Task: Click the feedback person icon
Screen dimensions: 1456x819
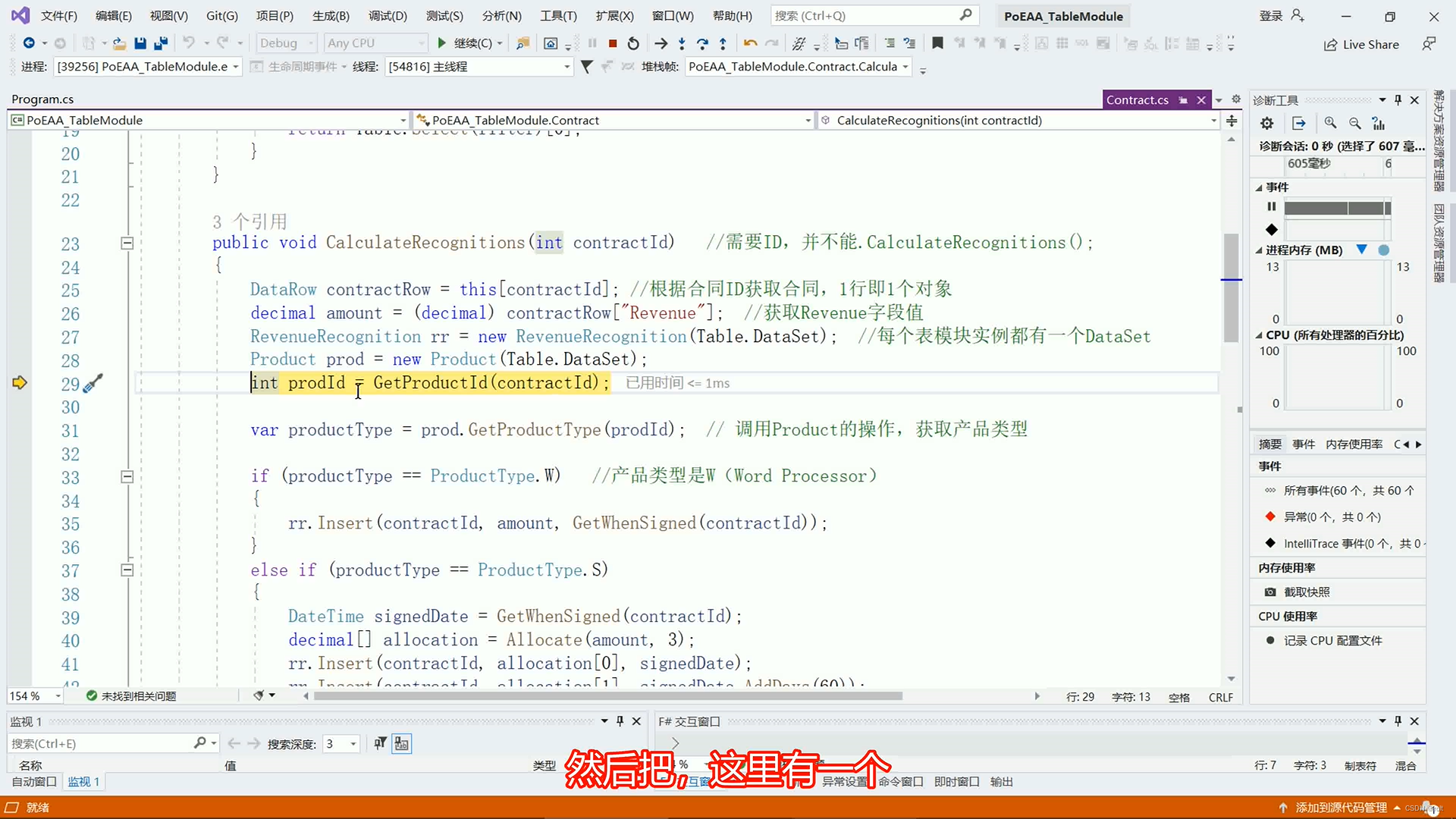Action: (x=1429, y=44)
